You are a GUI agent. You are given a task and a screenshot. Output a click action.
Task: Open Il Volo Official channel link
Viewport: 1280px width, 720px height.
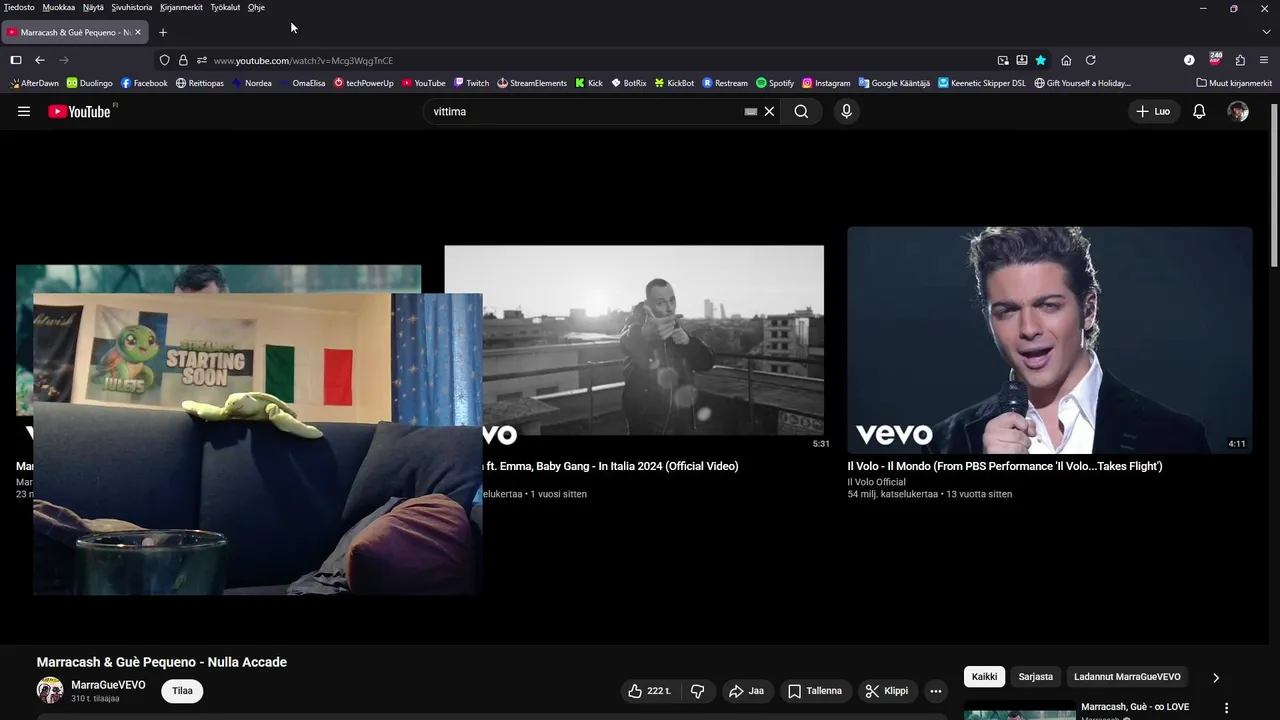click(x=876, y=482)
